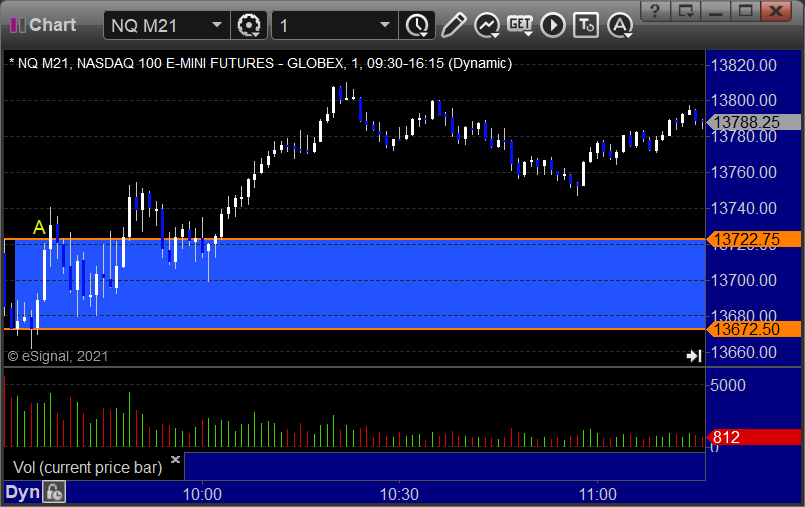
Task: Click the 13740.00 price axis label
Action: pos(743,208)
